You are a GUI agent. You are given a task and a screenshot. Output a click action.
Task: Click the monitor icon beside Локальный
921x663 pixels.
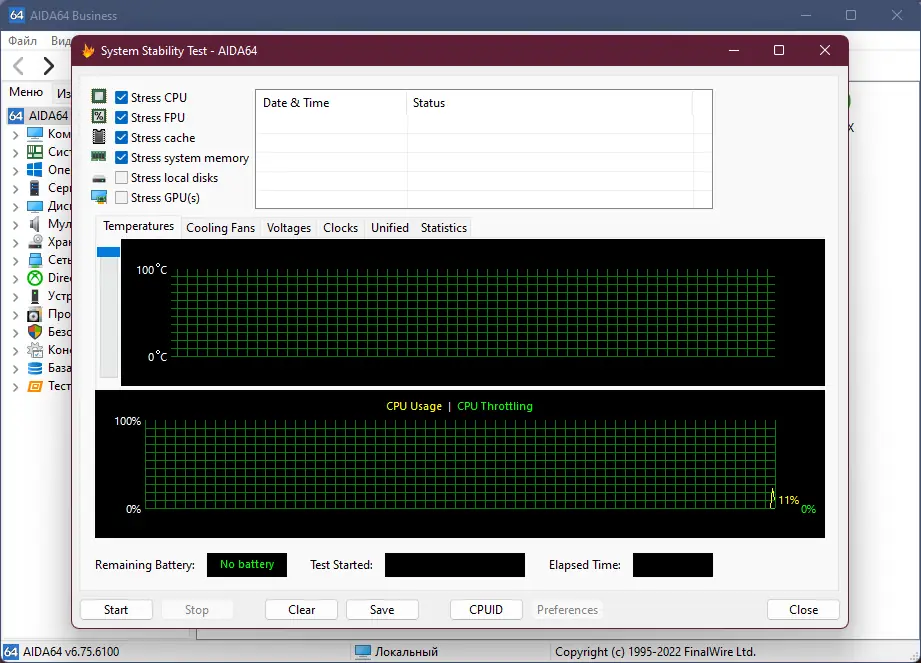point(363,651)
